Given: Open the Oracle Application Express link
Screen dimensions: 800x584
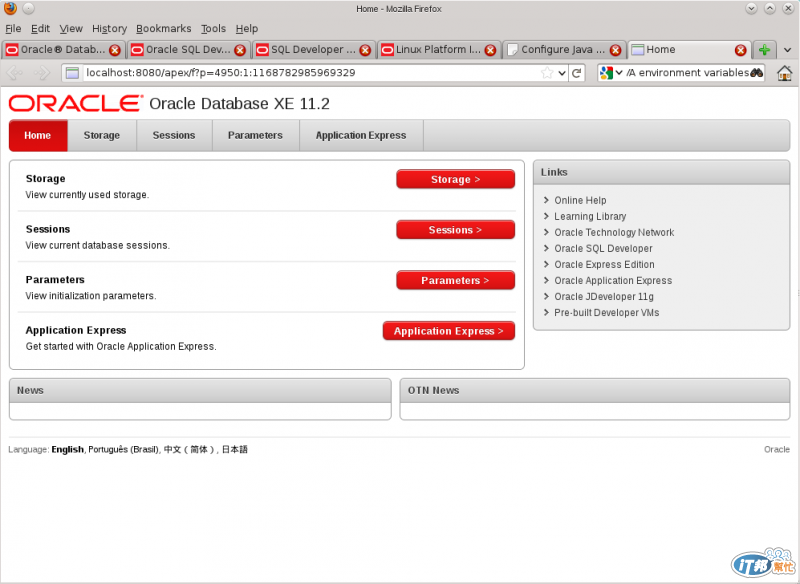Looking at the screenshot, I should click(x=613, y=281).
